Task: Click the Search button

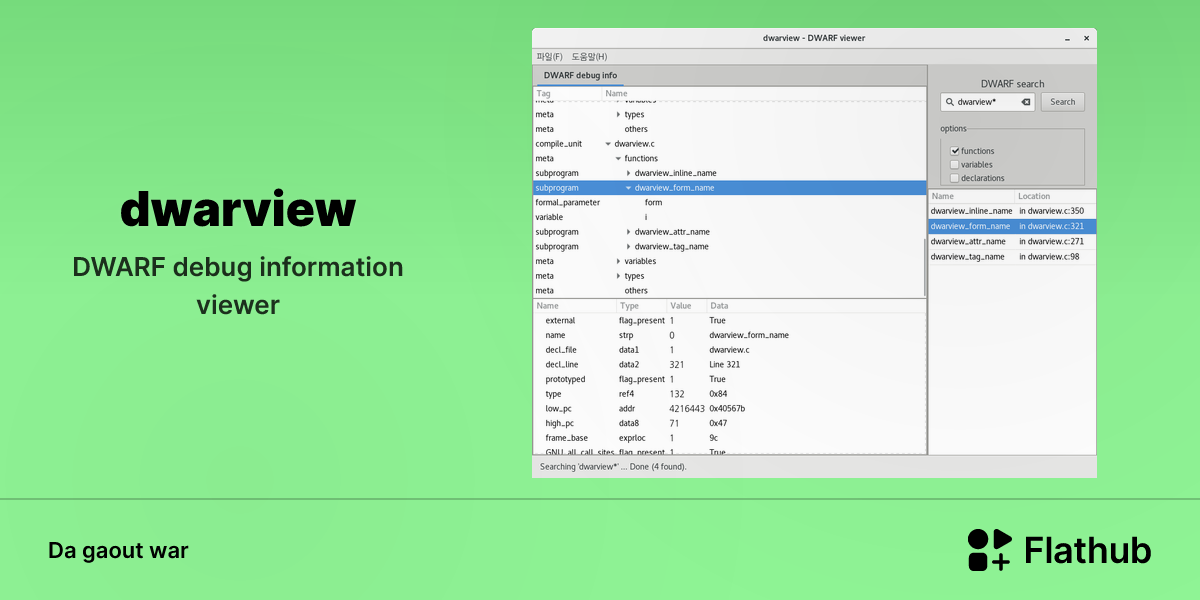Action: tap(1063, 102)
